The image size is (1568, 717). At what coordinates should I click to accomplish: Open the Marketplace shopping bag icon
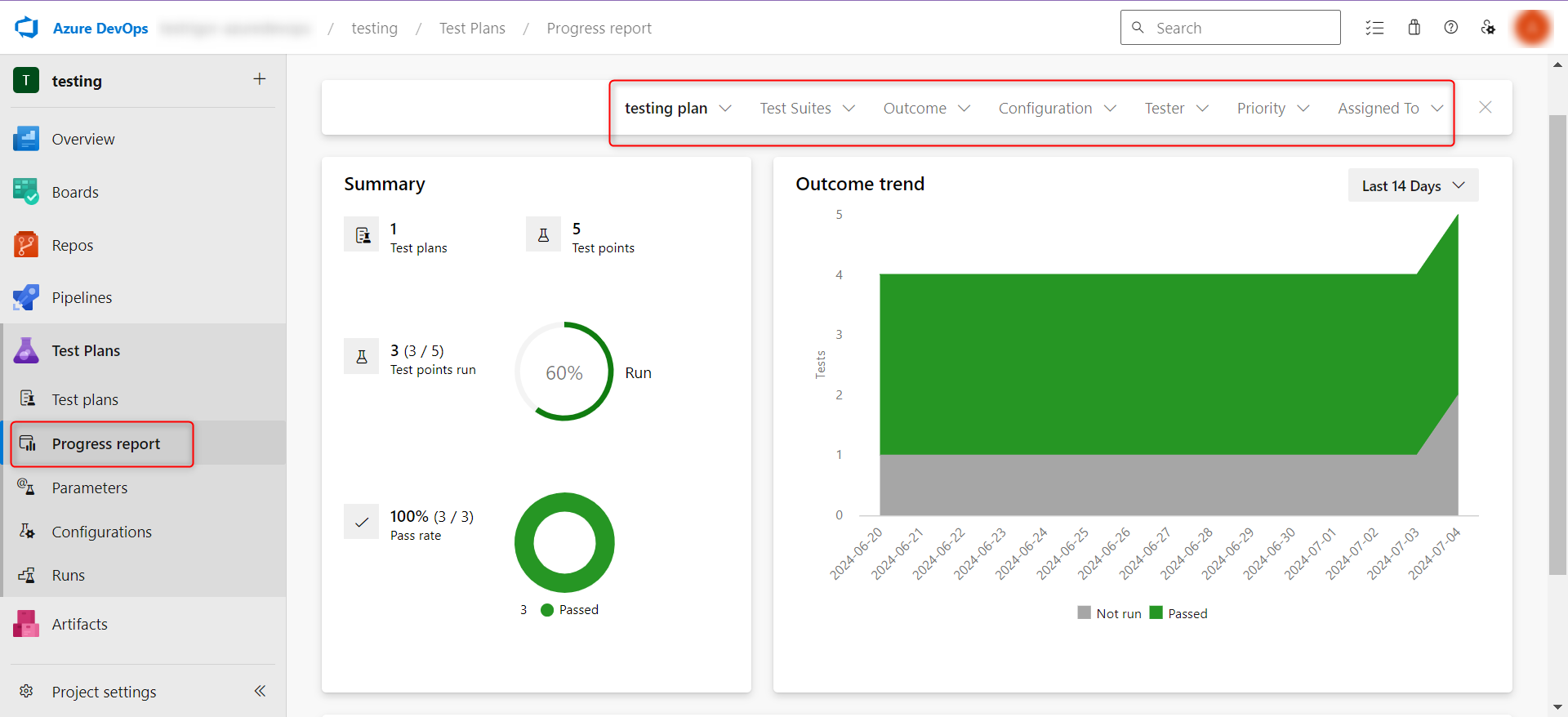[x=1414, y=28]
